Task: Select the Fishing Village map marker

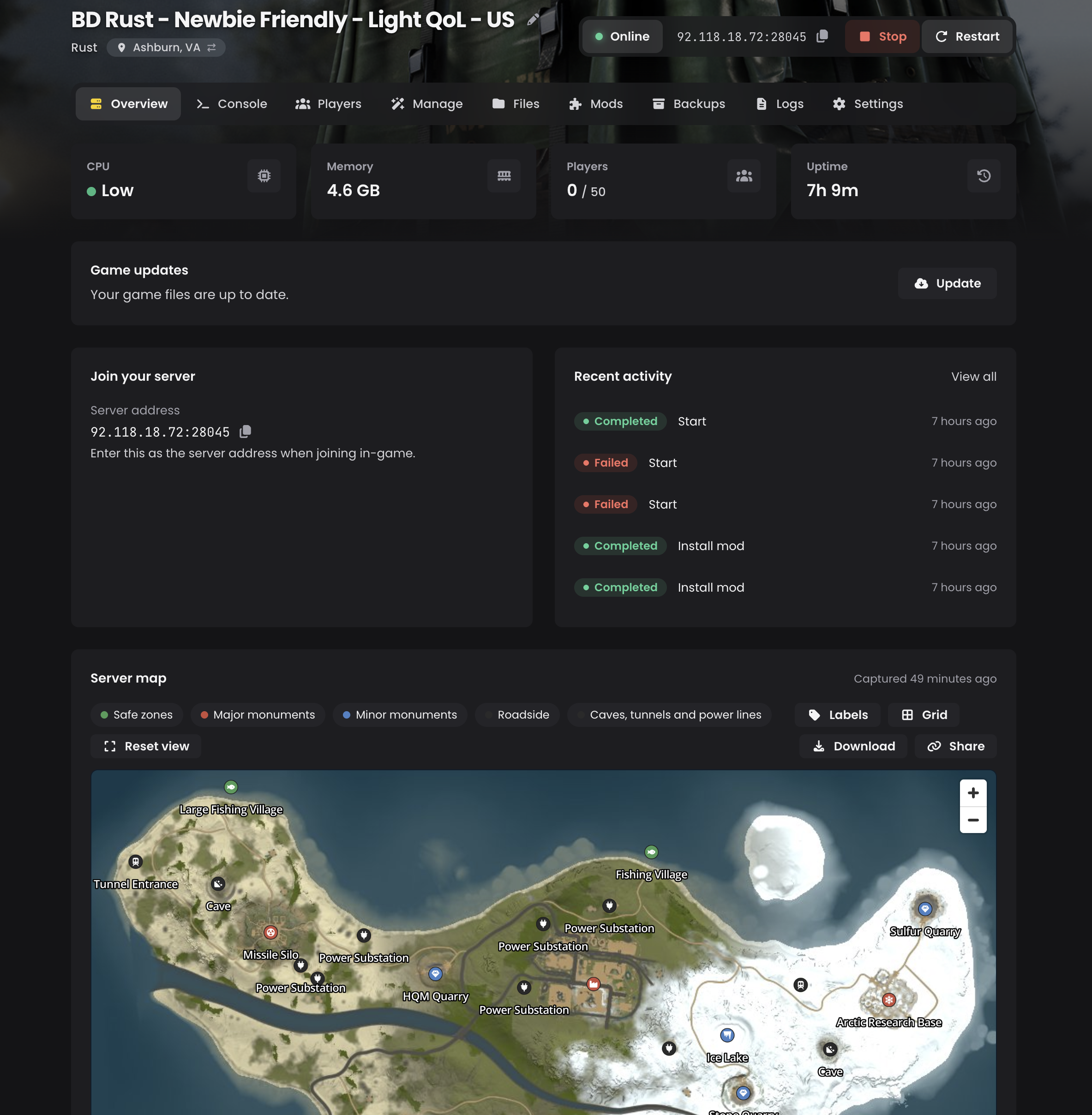Action: coord(651,852)
